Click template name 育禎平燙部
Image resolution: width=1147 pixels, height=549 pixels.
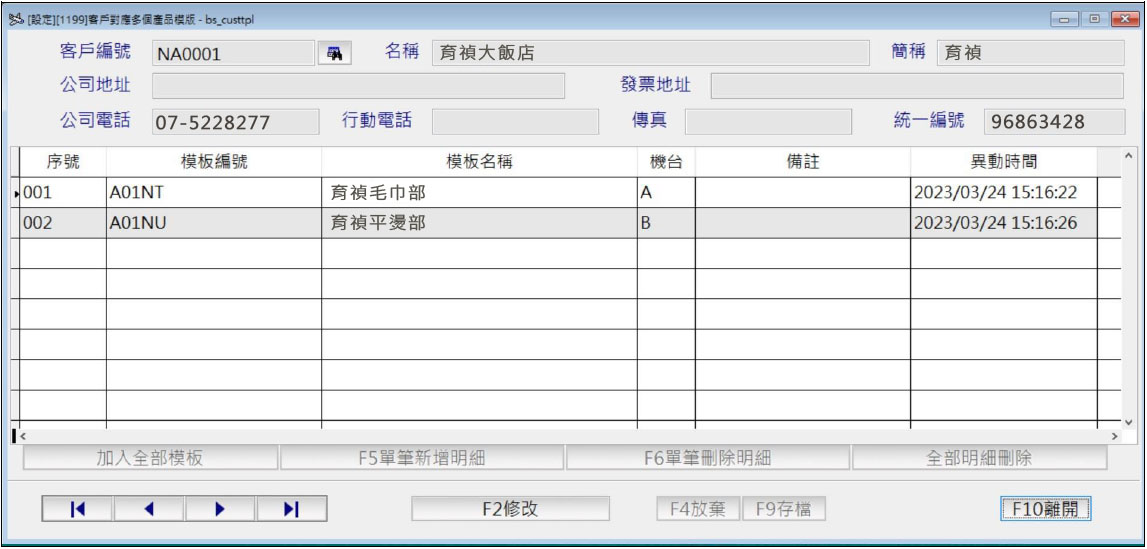pos(479,223)
